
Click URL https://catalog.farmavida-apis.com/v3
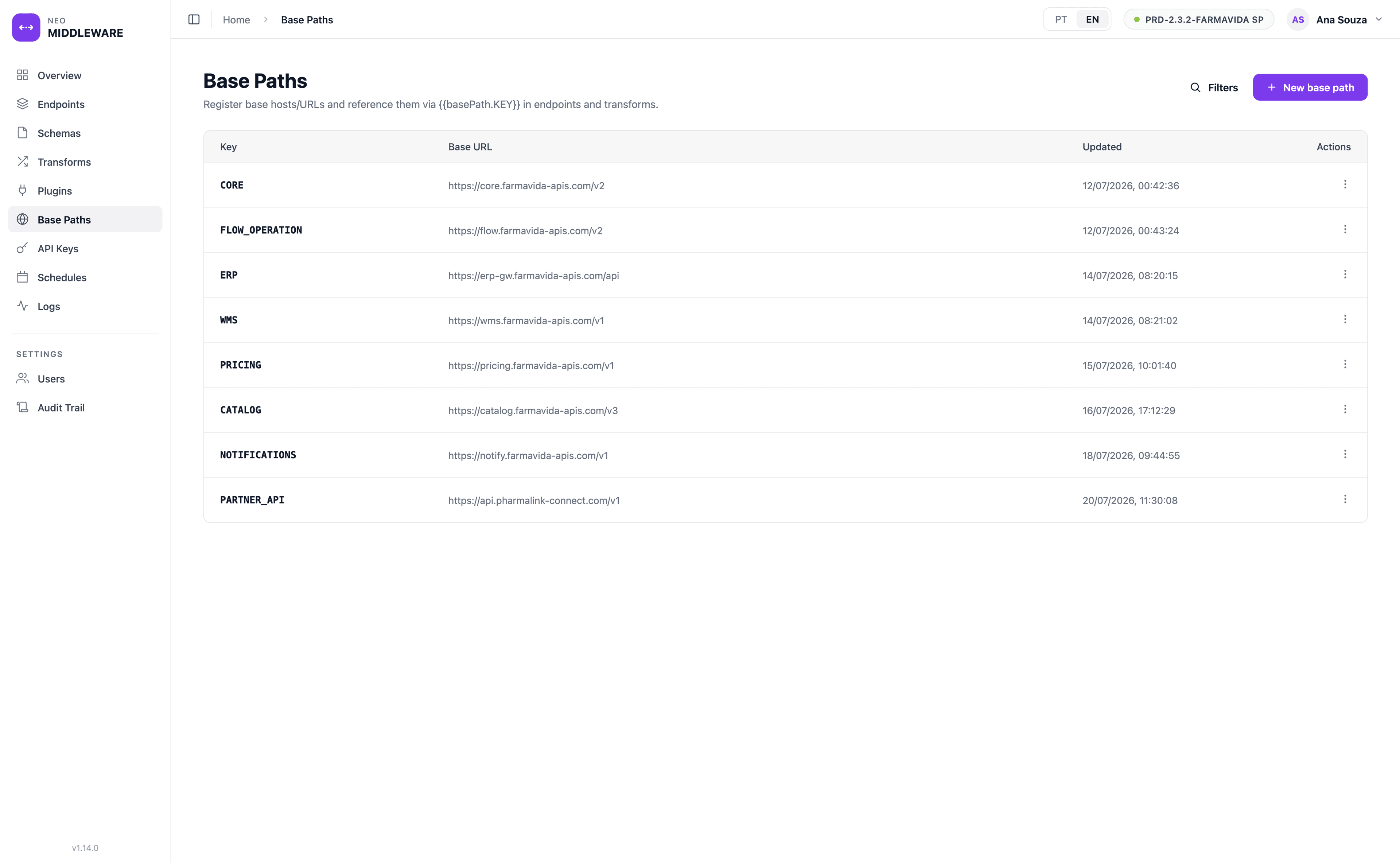pyautogui.click(x=533, y=411)
